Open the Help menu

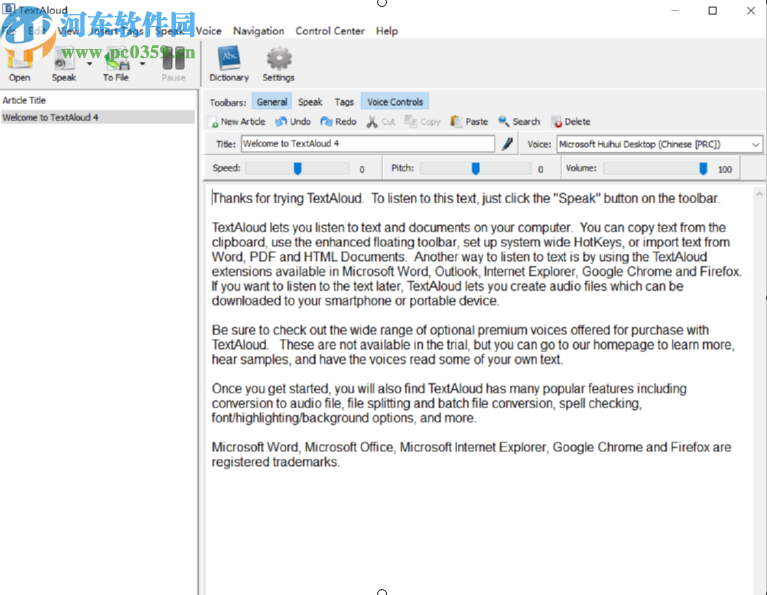(x=386, y=31)
